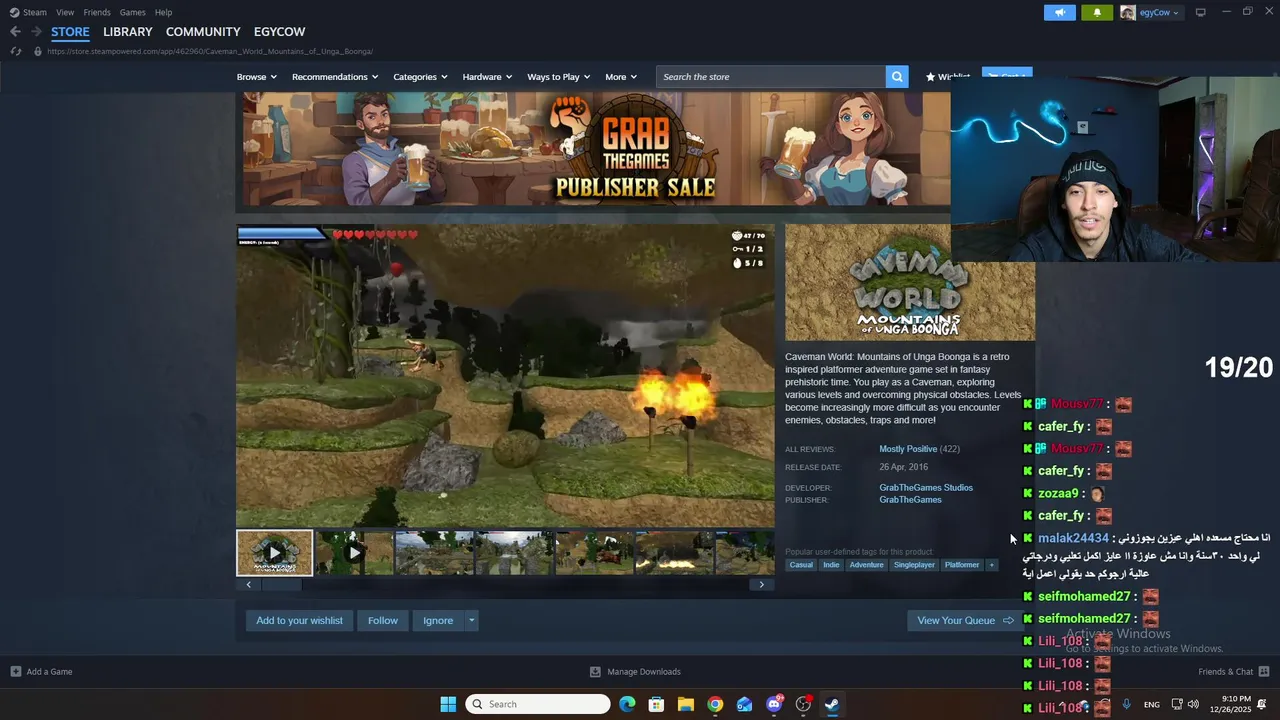The height and width of the screenshot is (720, 1280).
Task: Switch to the LIBRARY tab
Action: click(x=128, y=32)
